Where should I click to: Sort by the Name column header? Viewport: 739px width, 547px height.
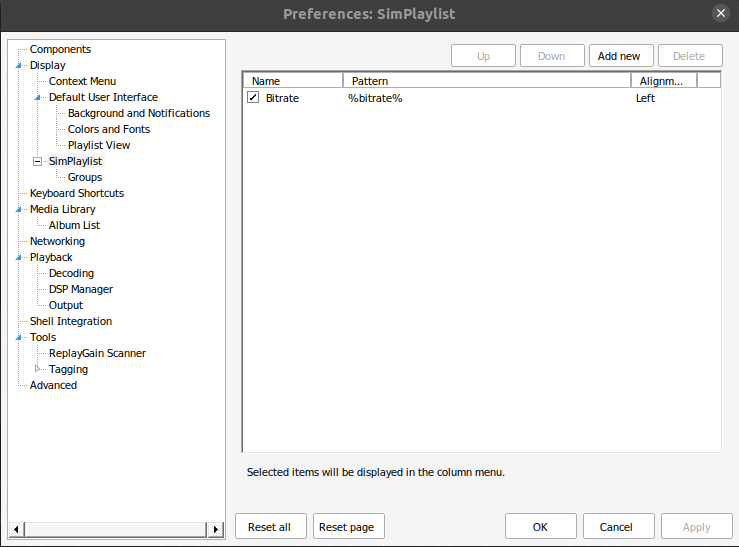pos(293,81)
